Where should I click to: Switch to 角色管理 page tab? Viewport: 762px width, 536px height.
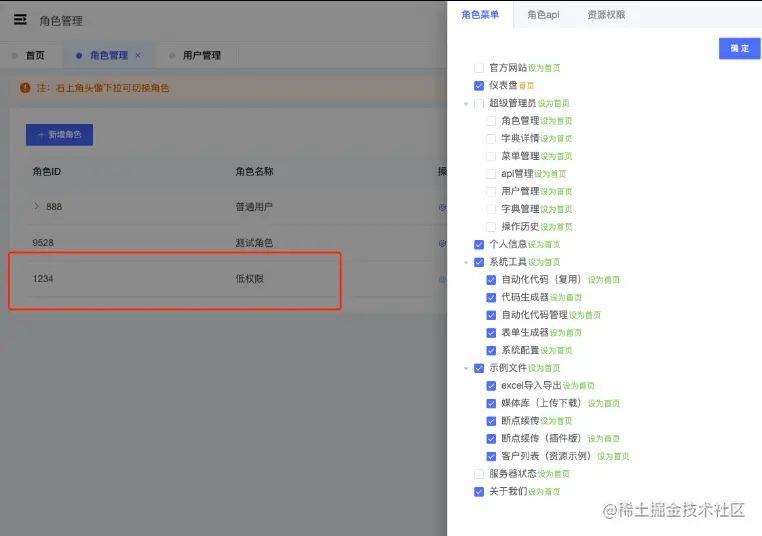coord(109,55)
